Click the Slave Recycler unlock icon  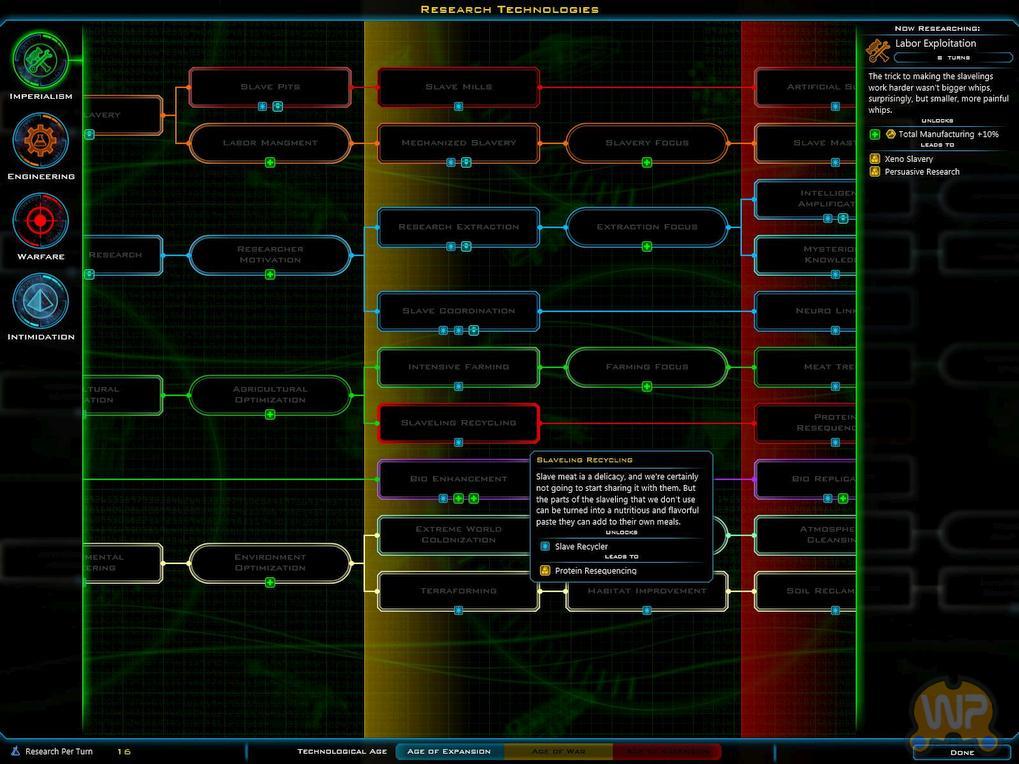pos(545,547)
